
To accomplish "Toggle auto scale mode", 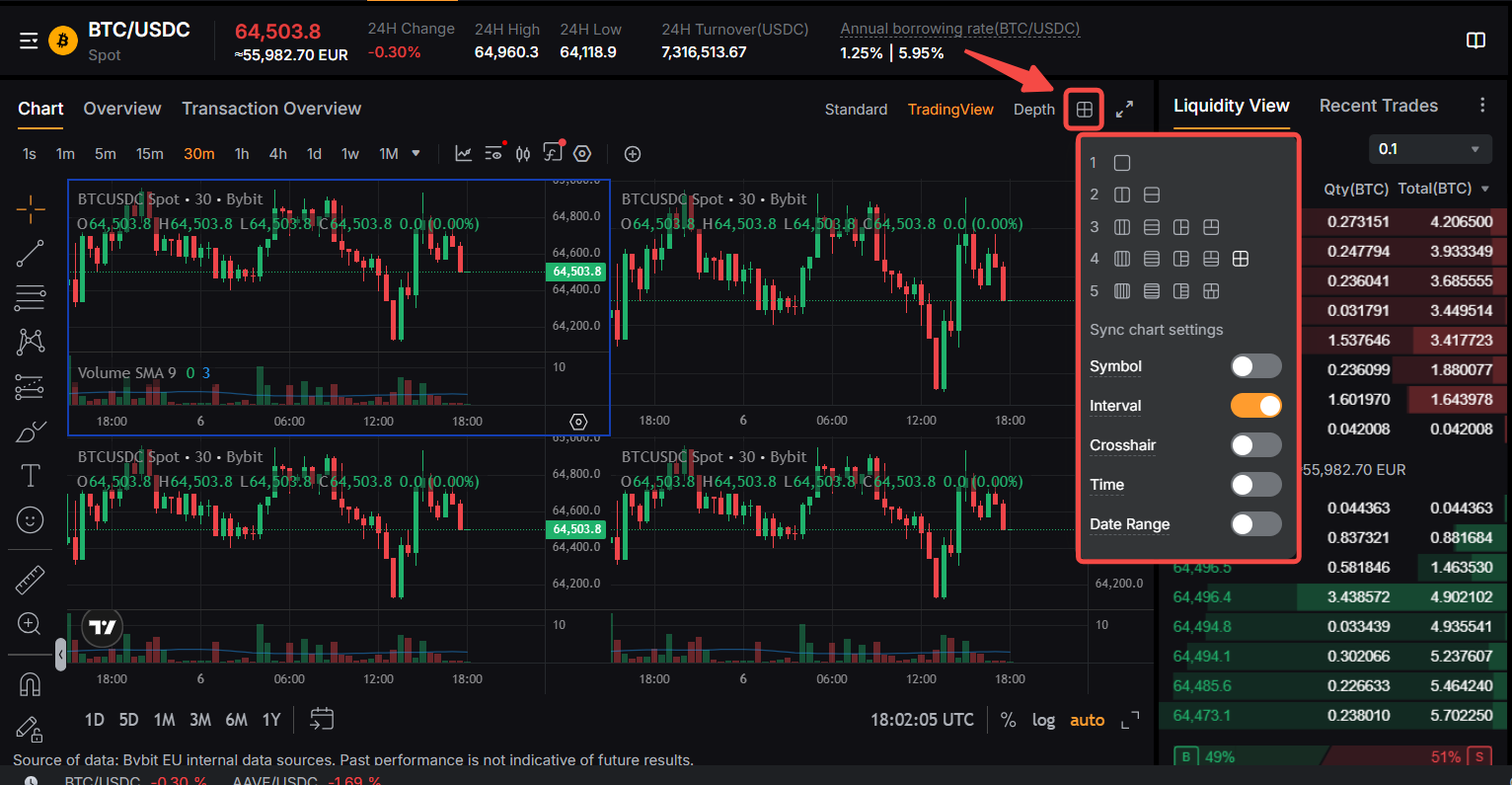I will click(1088, 720).
